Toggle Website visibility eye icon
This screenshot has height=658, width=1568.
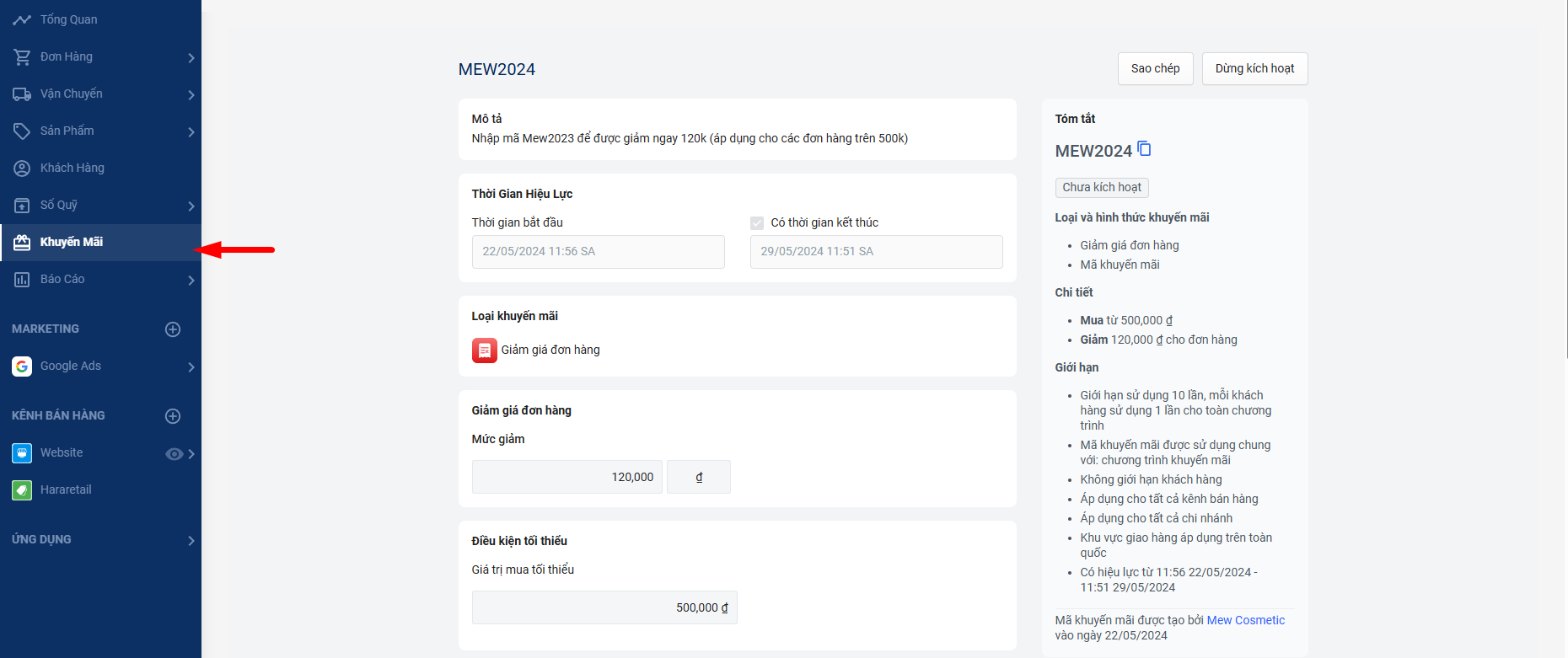coord(174,454)
